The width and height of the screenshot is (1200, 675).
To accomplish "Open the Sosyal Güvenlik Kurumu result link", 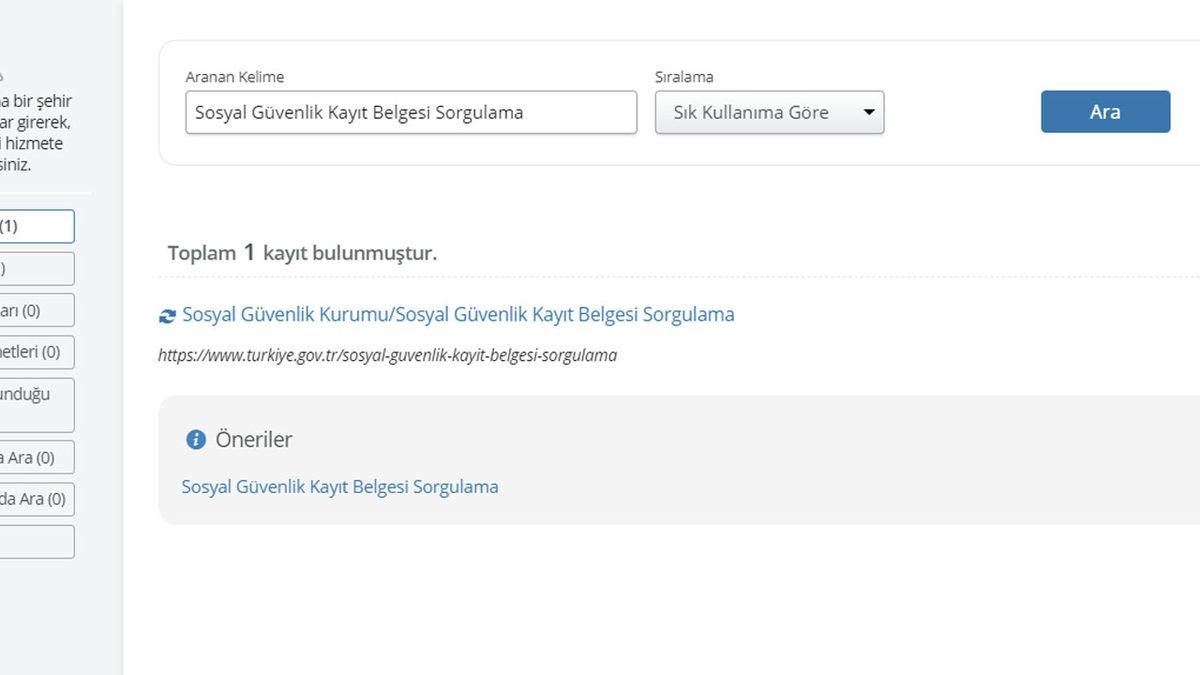I will click(457, 314).
